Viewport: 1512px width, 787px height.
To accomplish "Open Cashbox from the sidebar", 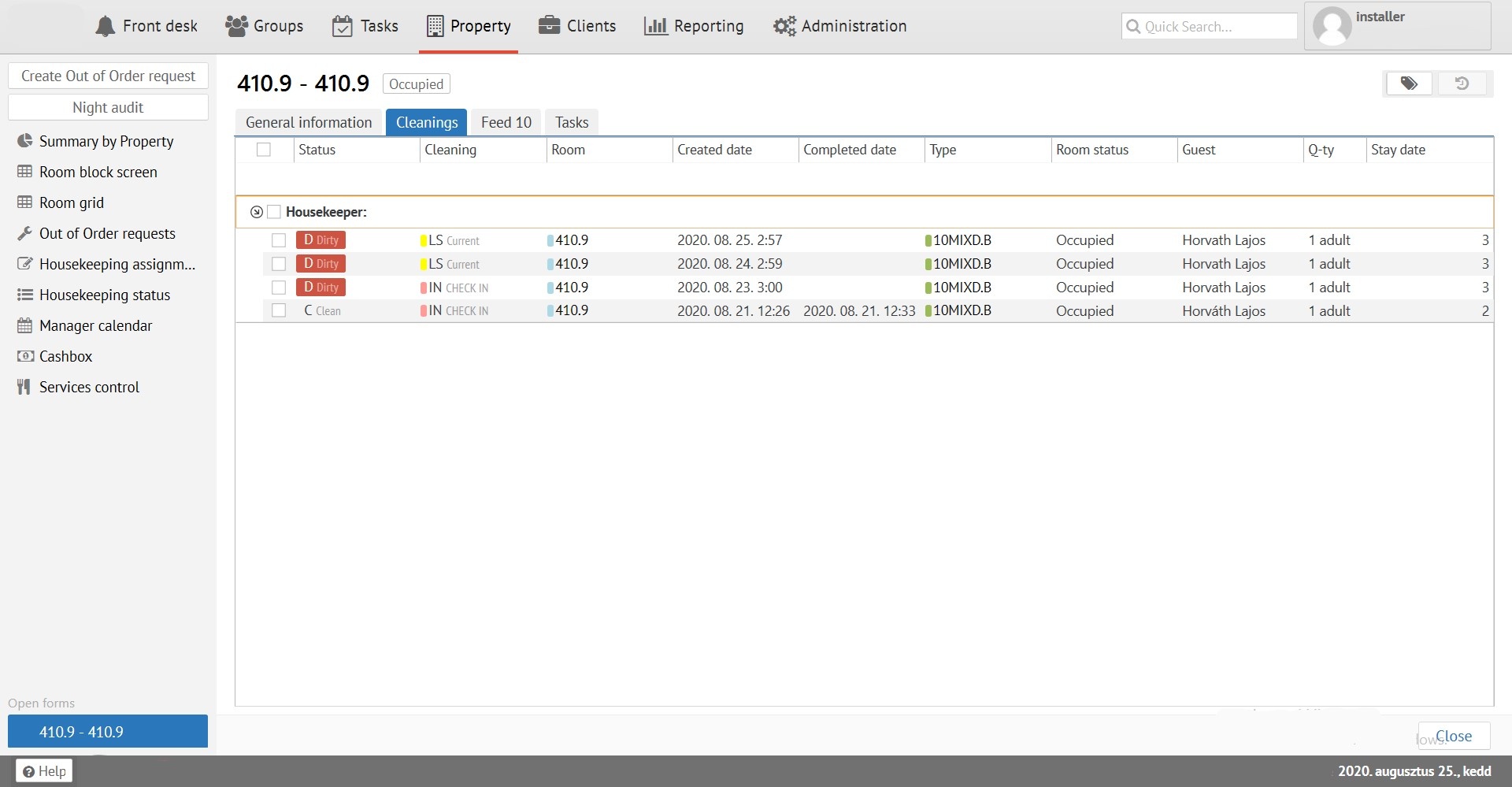I will coord(65,356).
